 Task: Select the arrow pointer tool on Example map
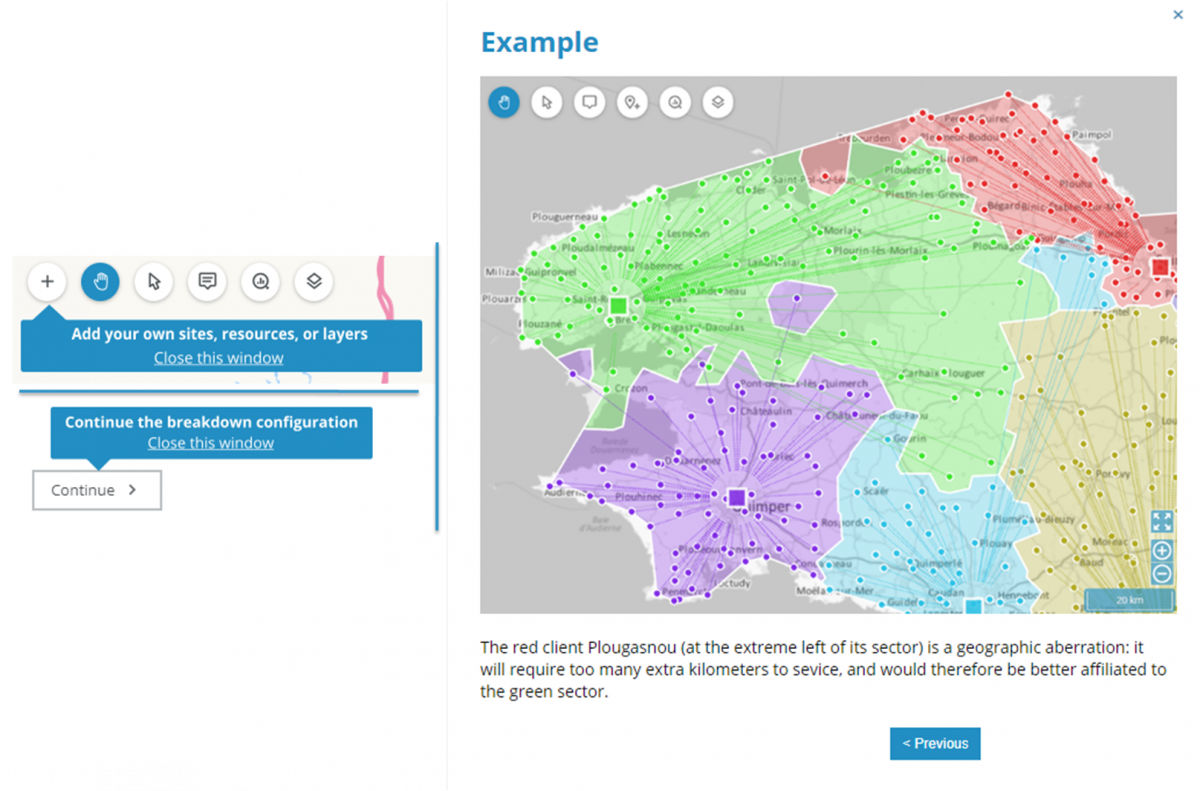click(x=547, y=102)
